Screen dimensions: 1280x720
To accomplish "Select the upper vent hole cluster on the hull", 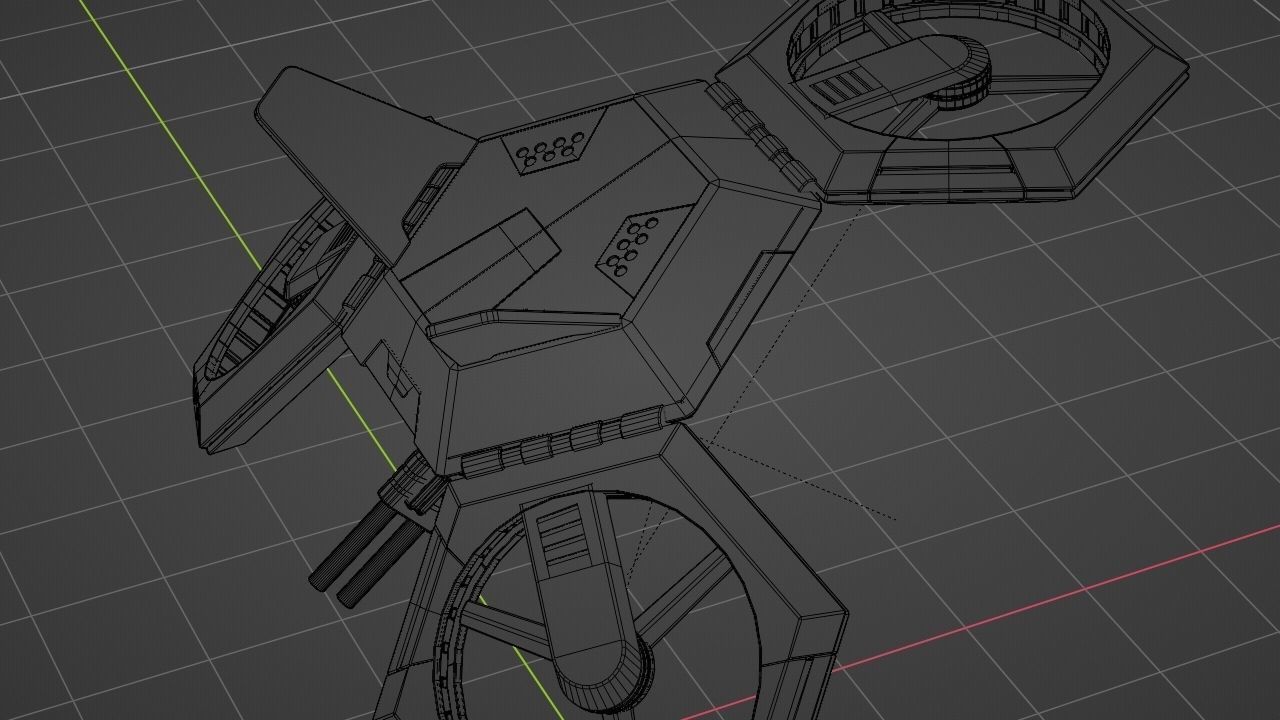I will coord(551,151).
